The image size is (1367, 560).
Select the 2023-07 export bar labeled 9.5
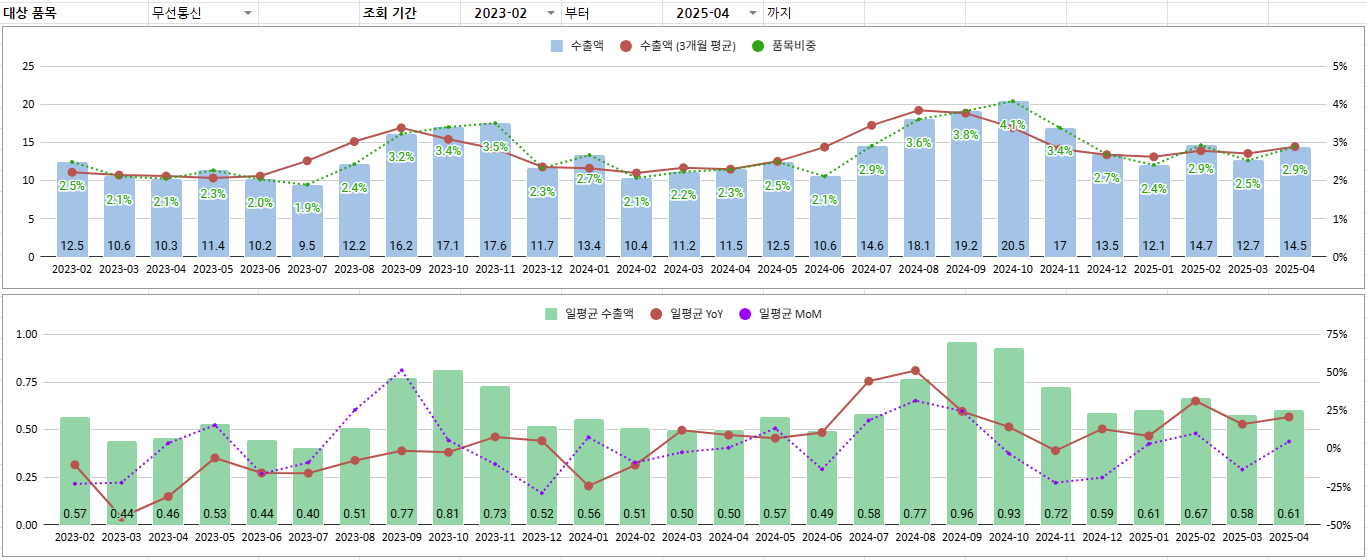307,220
